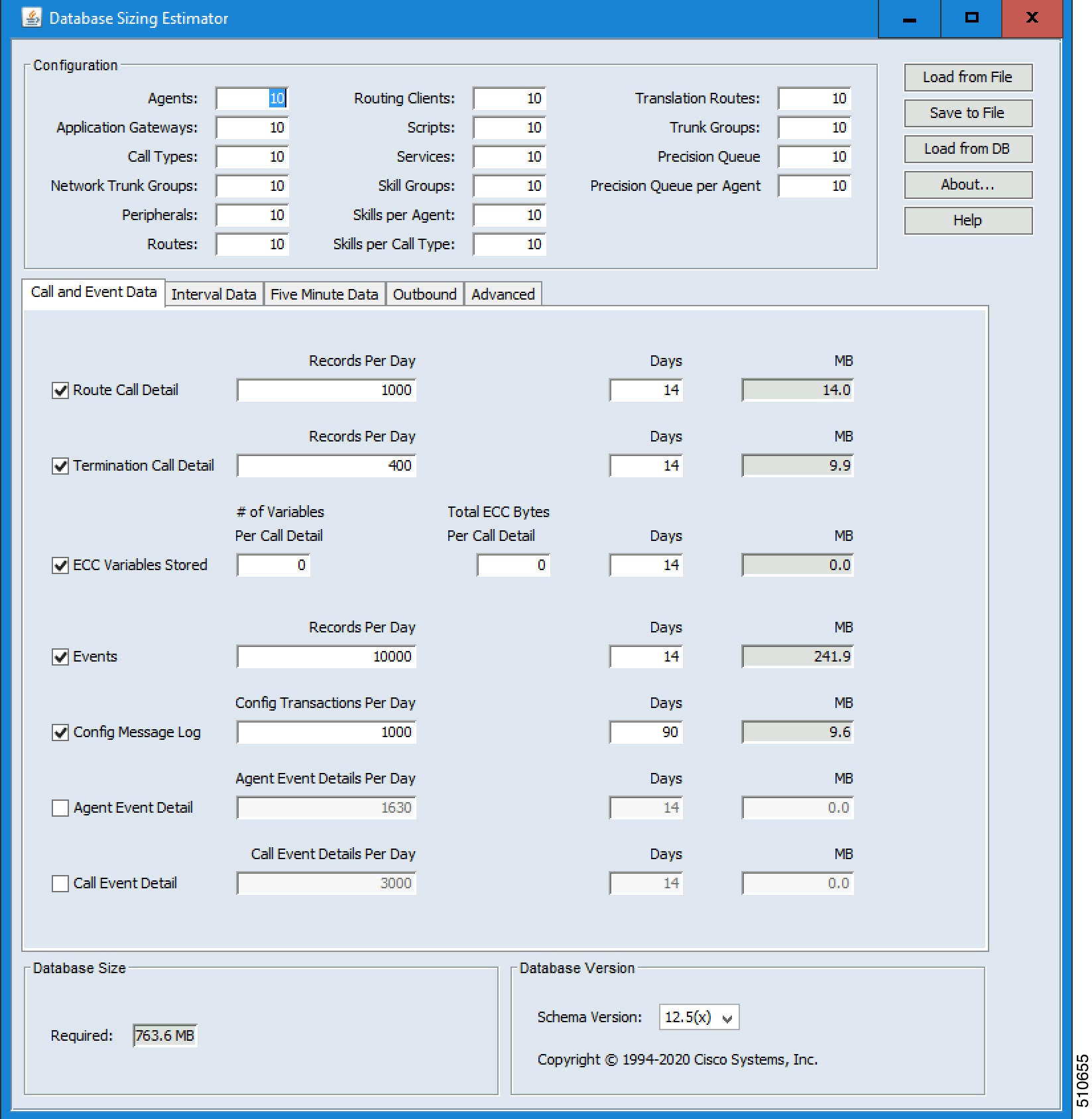This screenshot has width=1092, height=1119.
Task: Click the Events MB value 241.9
Action: pos(798,657)
